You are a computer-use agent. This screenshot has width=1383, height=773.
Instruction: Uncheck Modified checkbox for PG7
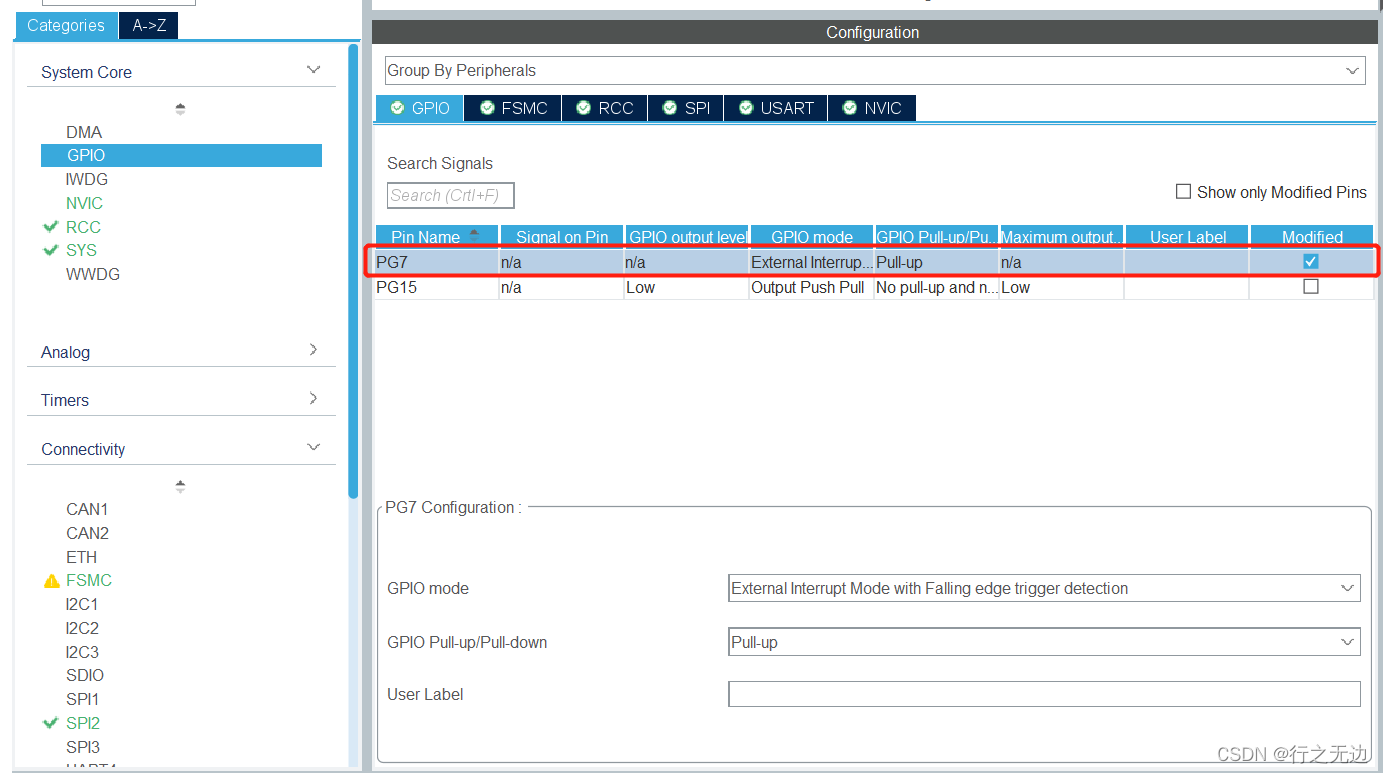pos(1311,261)
